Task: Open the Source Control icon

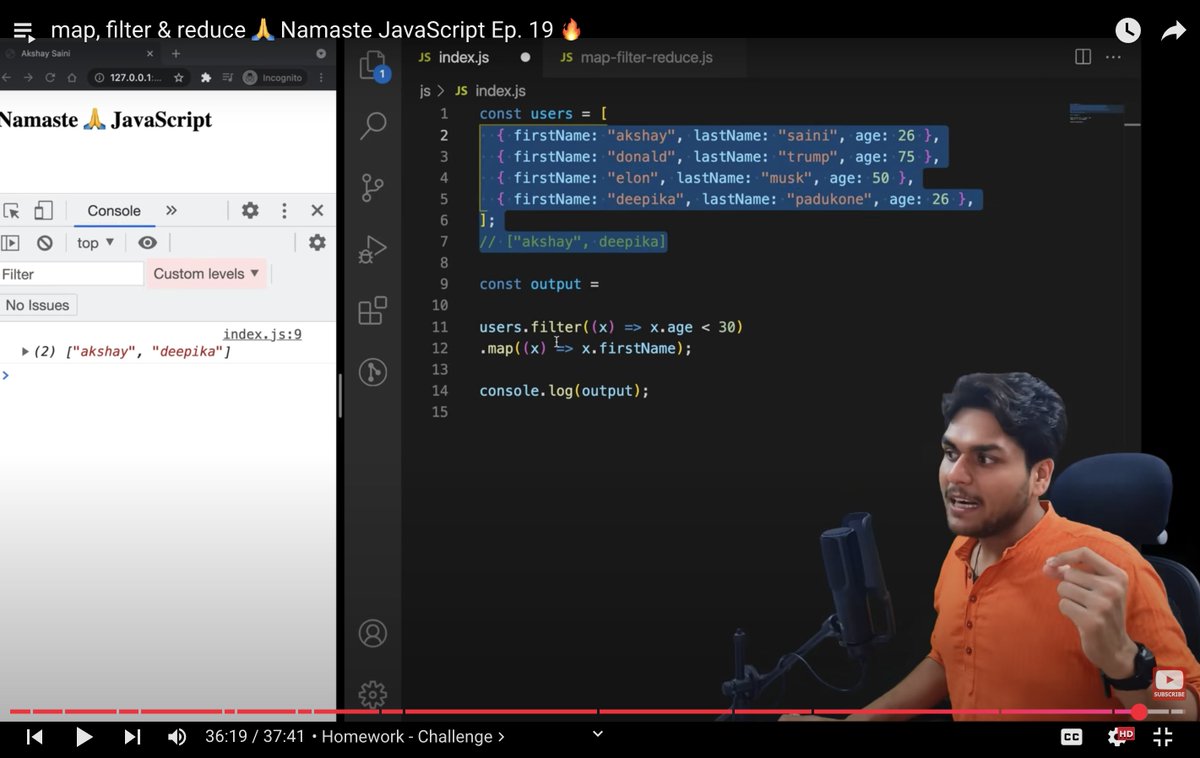Action: (x=373, y=187)
